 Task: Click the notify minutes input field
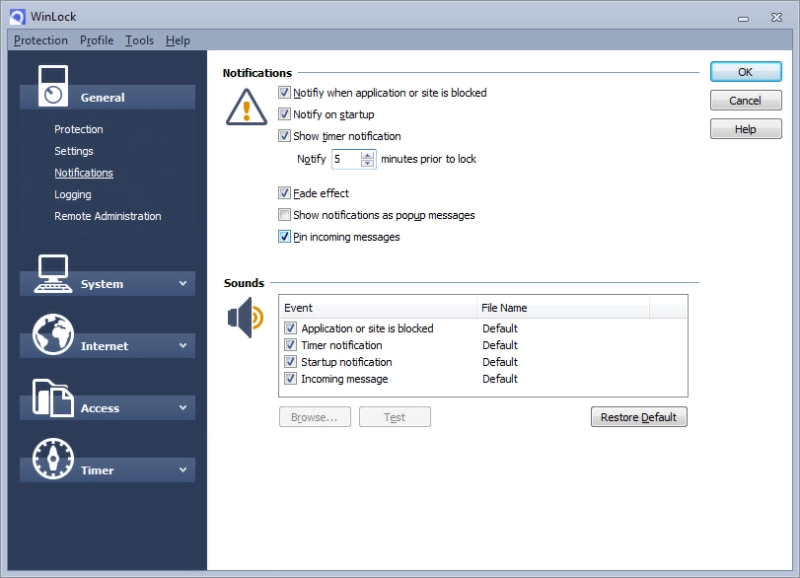[346, 159]
